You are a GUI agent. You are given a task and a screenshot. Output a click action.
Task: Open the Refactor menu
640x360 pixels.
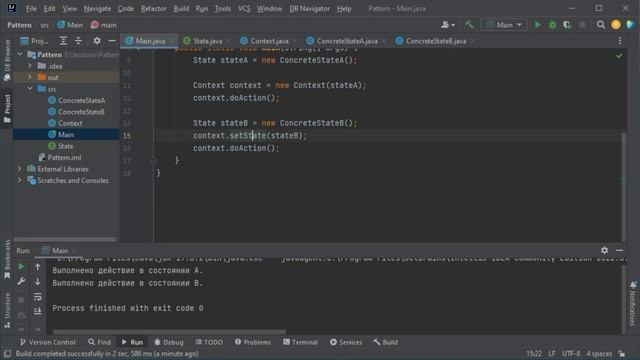tap(153, 8)
